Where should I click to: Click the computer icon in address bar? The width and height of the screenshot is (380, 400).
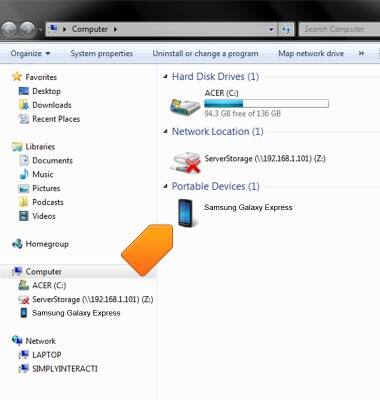pyautogui.click(x=53, y=29)
